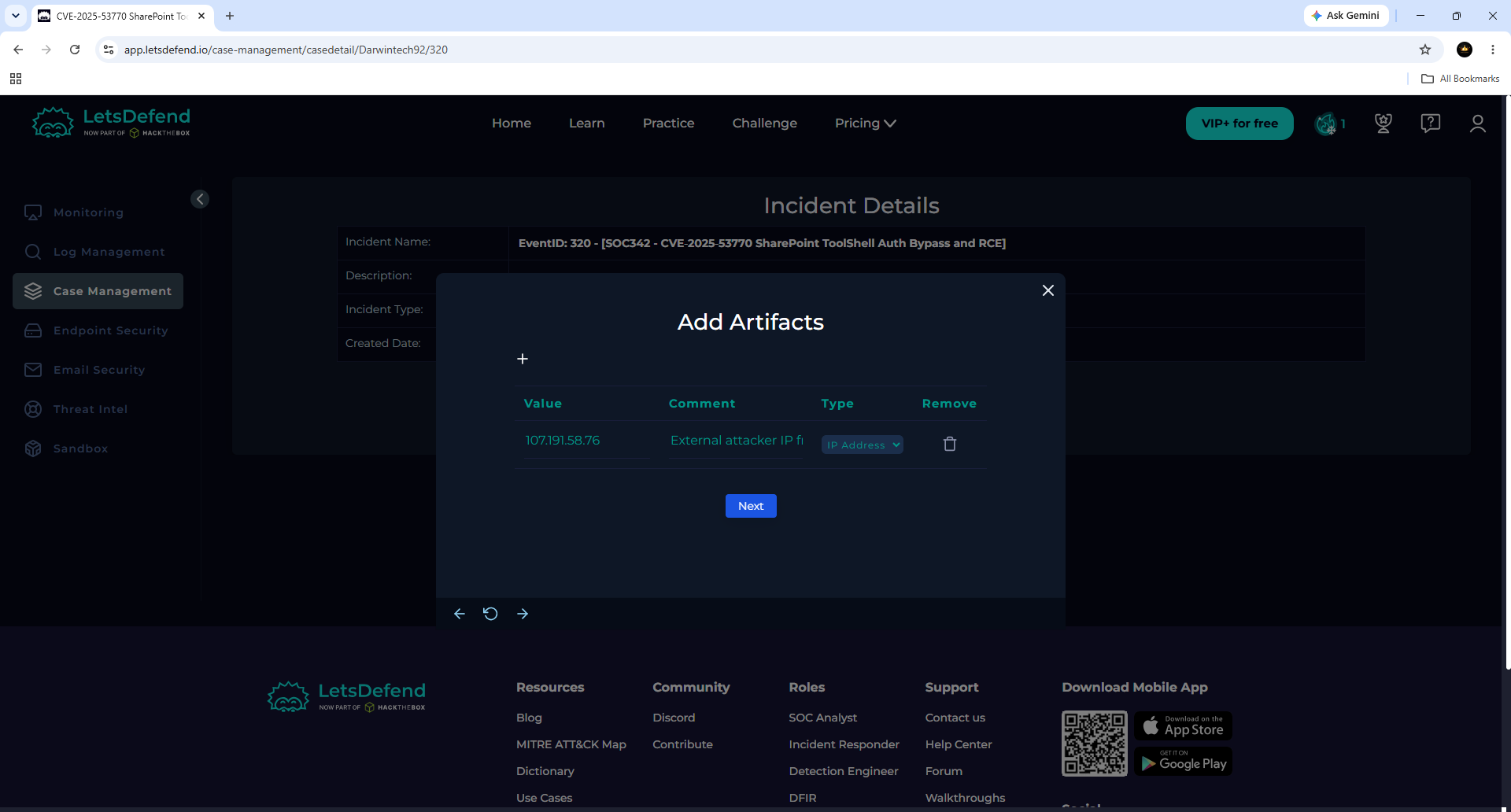Open Learn in top navigation
The width and height of the screenshot is (1511, 812).
pyautogui.click(x=587, y=124)
